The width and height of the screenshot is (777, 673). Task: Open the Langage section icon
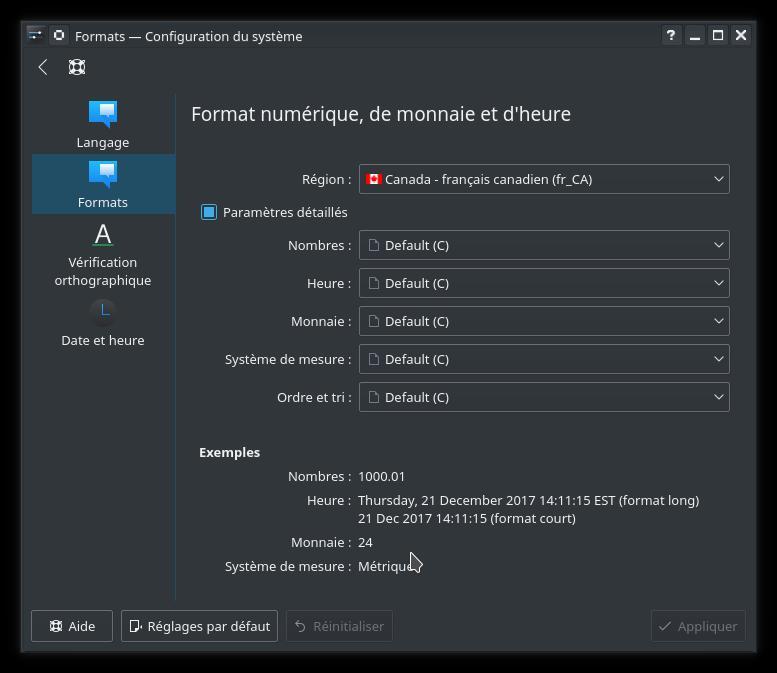click(x=103, y=114)
